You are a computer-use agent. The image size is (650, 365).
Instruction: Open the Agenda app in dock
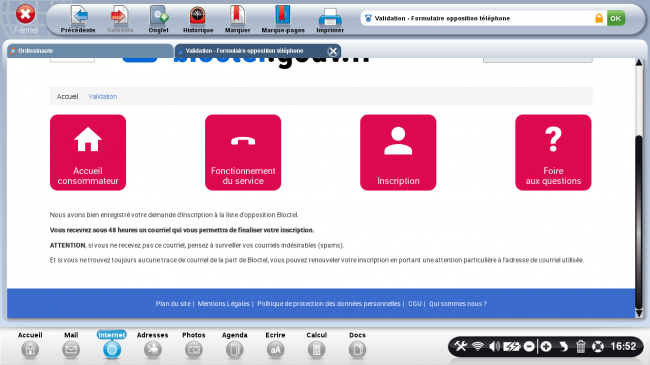235,345
